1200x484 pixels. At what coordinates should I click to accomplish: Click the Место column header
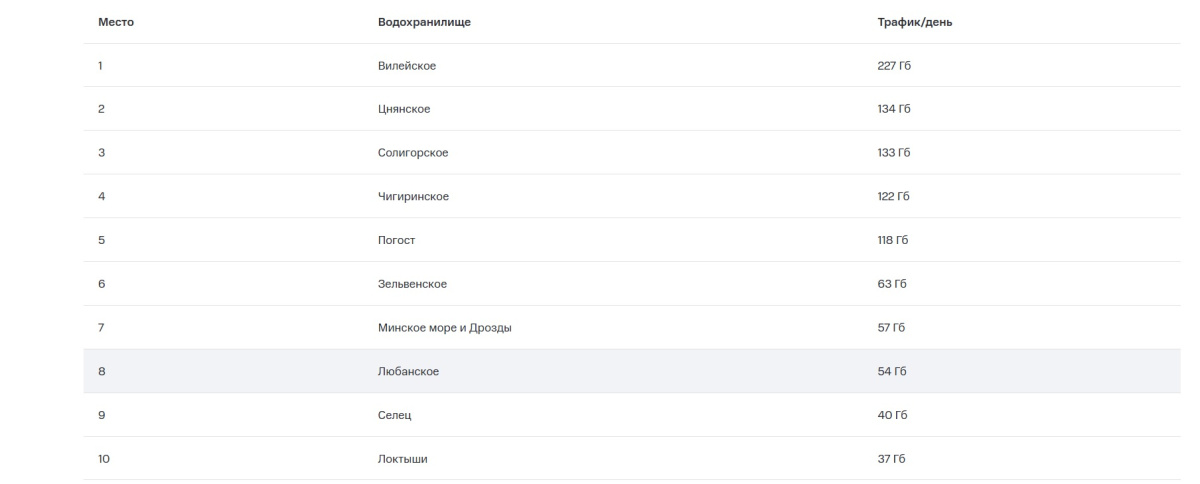click(x=116, y=22)
